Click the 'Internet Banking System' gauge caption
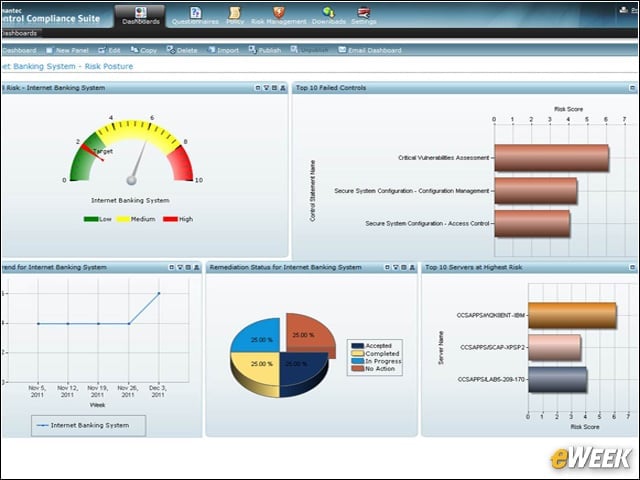This screenshot has width=640, height=480. click(130, 200)
